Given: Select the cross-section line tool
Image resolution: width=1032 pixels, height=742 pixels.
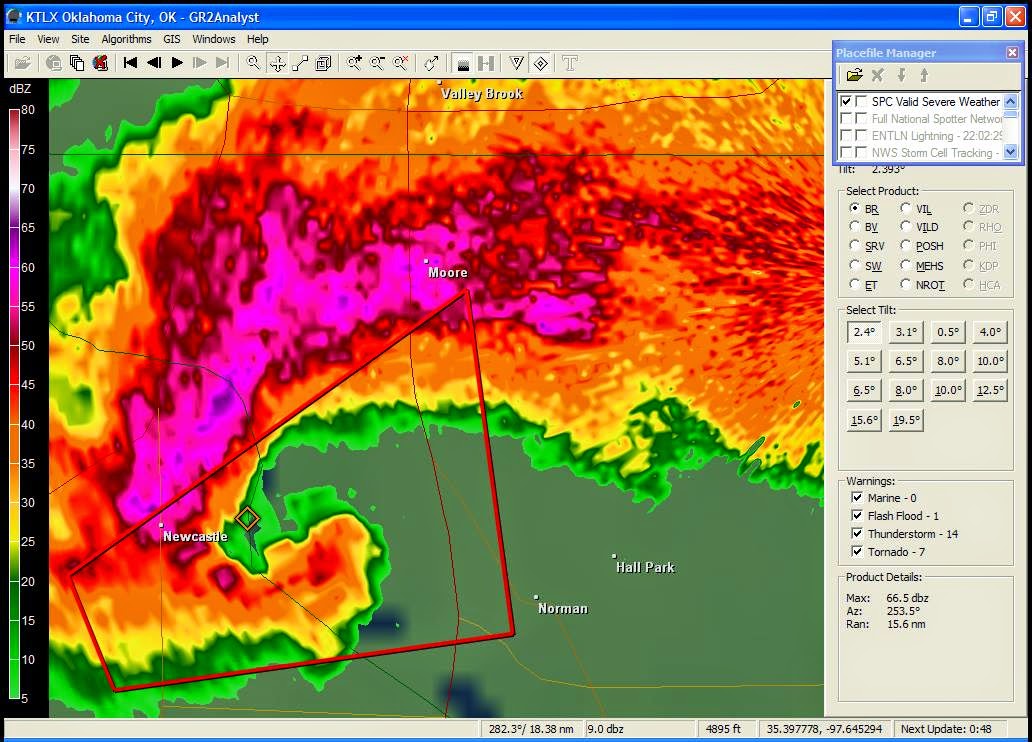Looking at the screenshot, I should coord(300,63).
